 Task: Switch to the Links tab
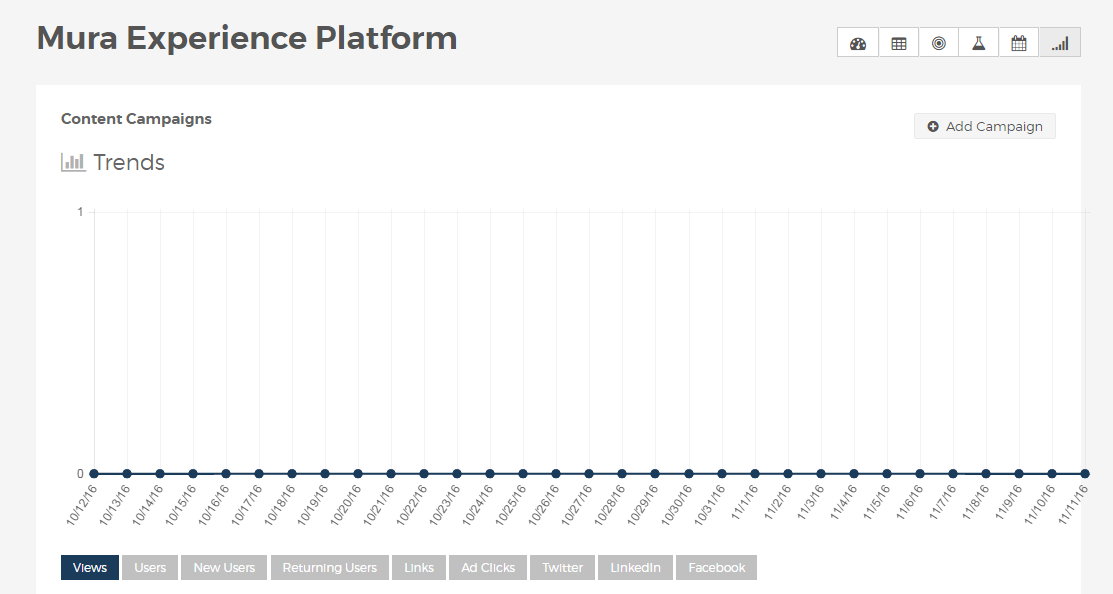419,568
